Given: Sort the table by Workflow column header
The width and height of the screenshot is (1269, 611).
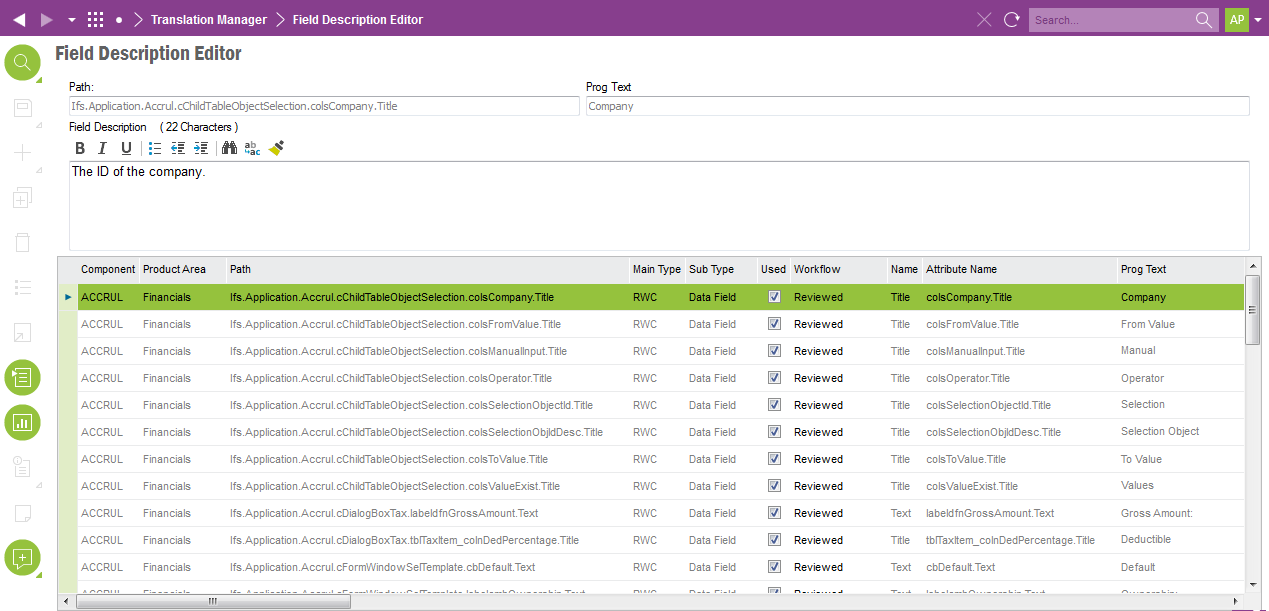Looking at the screenshot, I should tap(817, 269).
